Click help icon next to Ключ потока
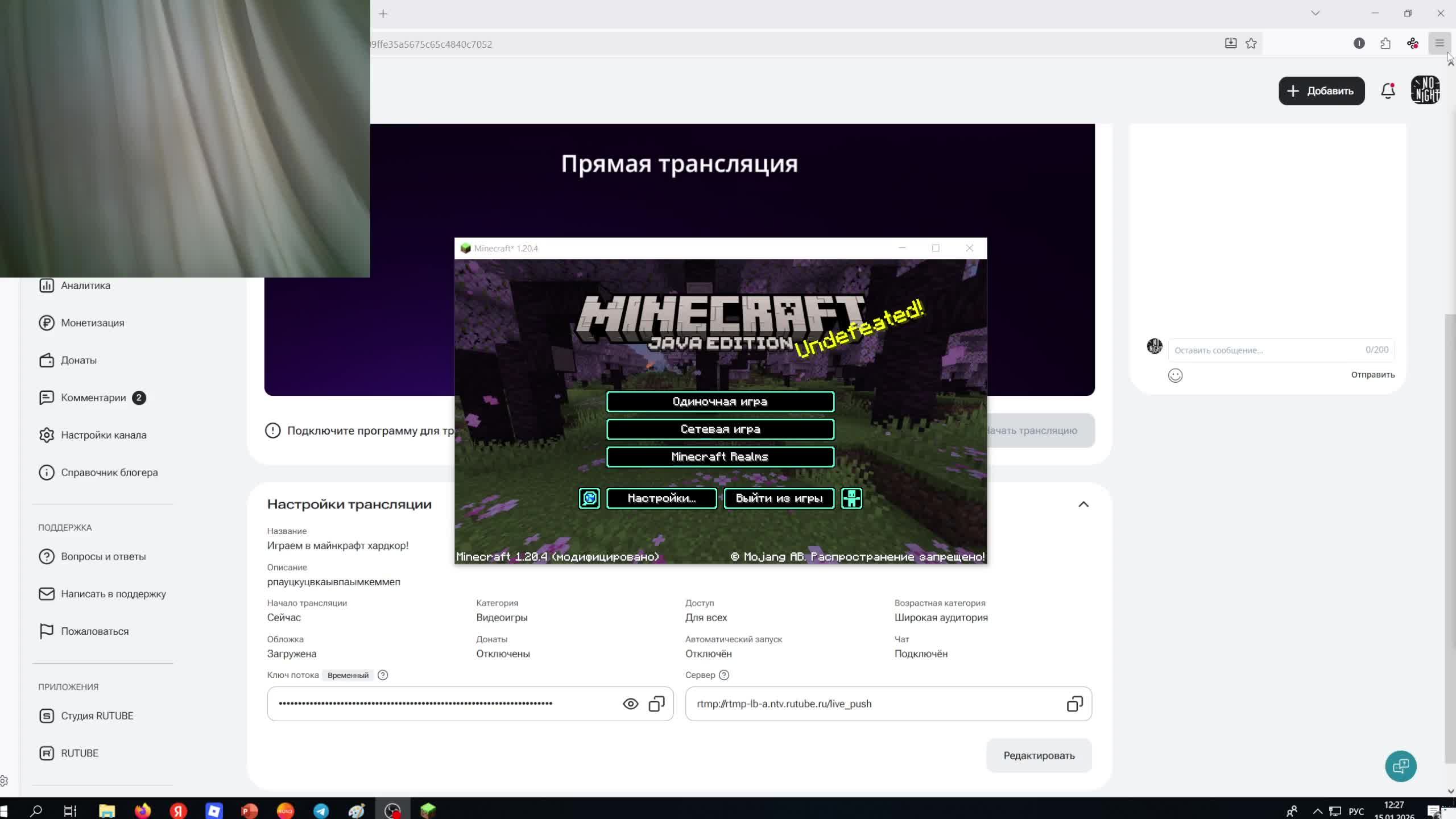The image size is (1456, 819). [x=383, y=675]
